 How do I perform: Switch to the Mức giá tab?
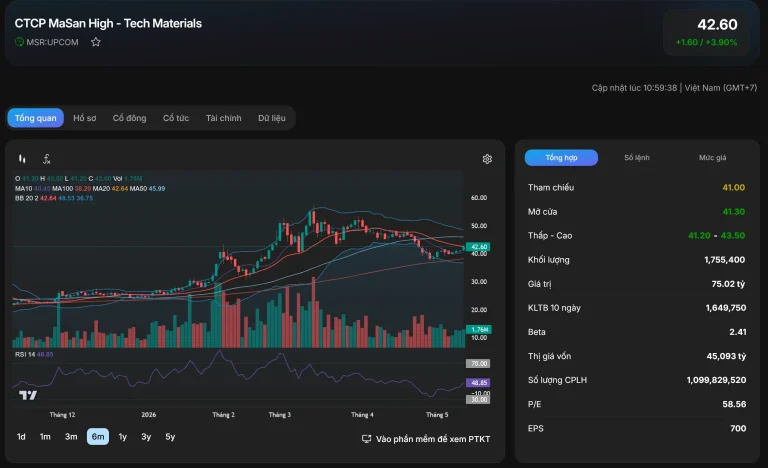point(713,158)
